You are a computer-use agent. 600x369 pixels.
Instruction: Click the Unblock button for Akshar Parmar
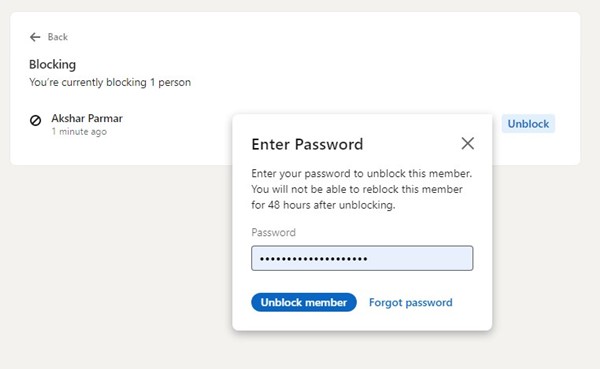528,124
